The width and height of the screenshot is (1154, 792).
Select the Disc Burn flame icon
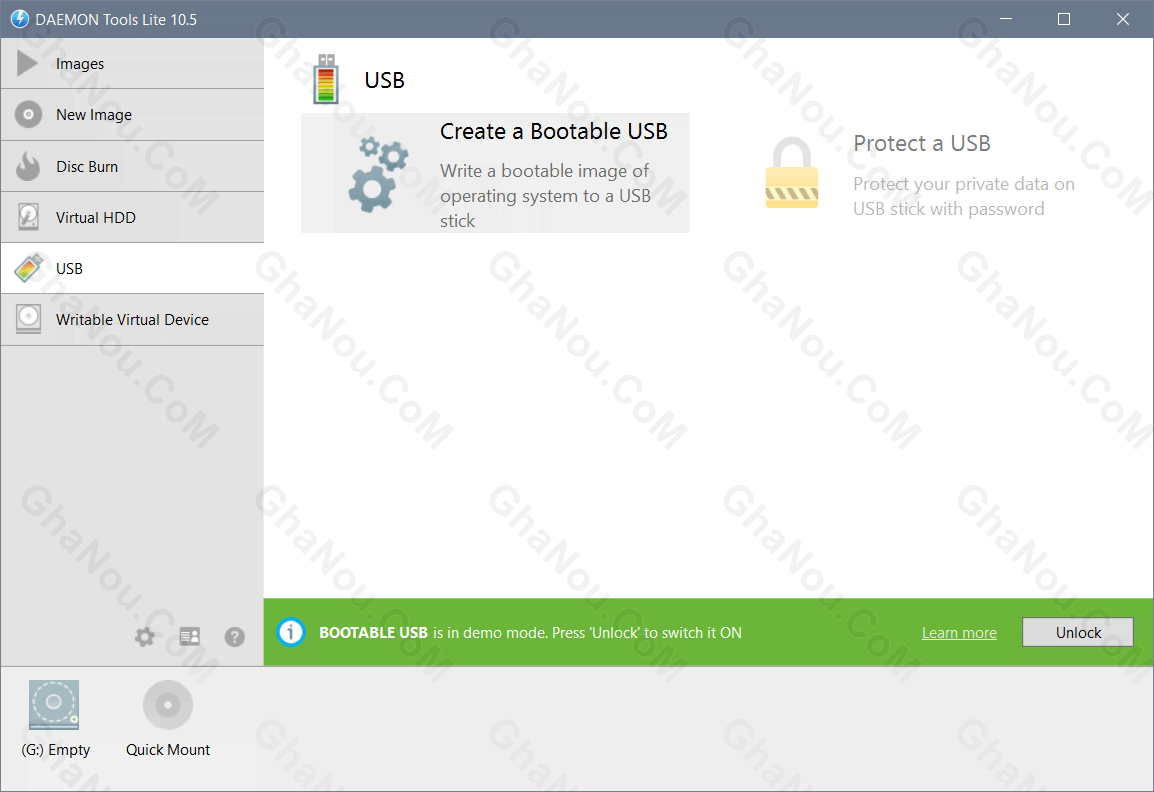(x=28, y=166)
